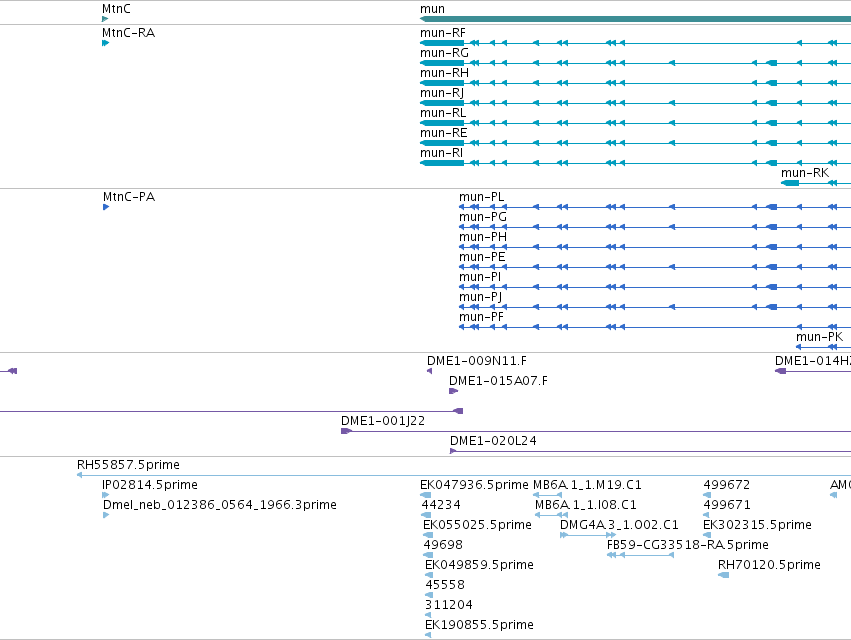Click the FB59-CG33518-RA.5prime label

tap(688, 544)
